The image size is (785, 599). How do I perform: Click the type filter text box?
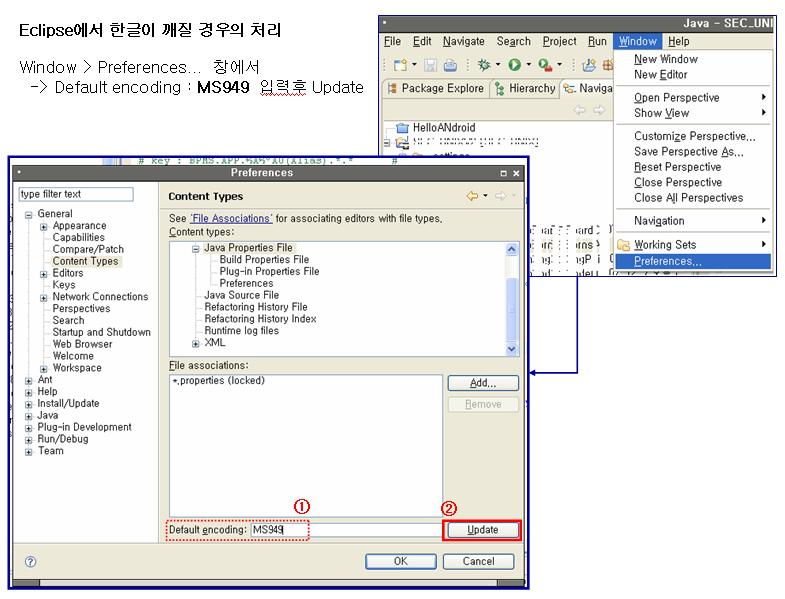pos(76,194)
